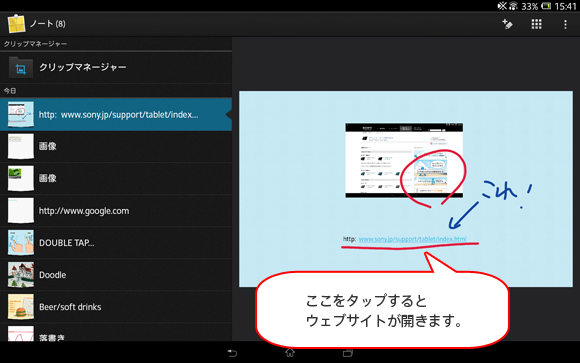The image size is (580, 363).
Task: Tap the sony.jp note's list thumbnail
Action: coord(21,114)
